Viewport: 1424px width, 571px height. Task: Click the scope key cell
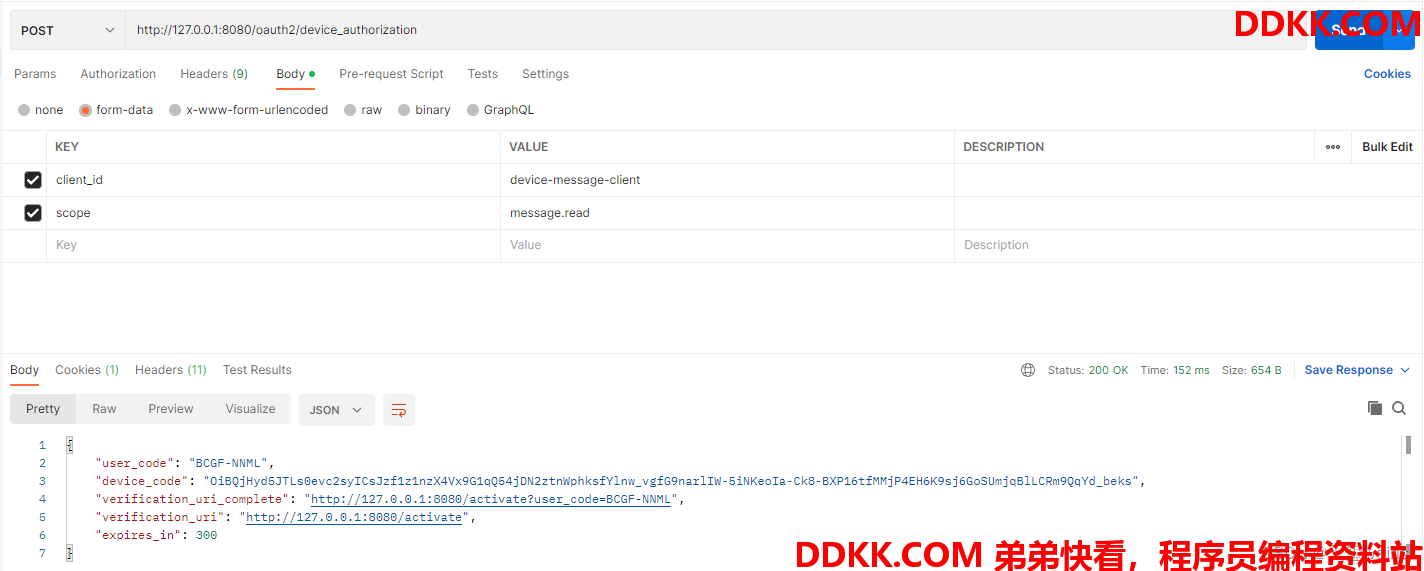(273, 213)
